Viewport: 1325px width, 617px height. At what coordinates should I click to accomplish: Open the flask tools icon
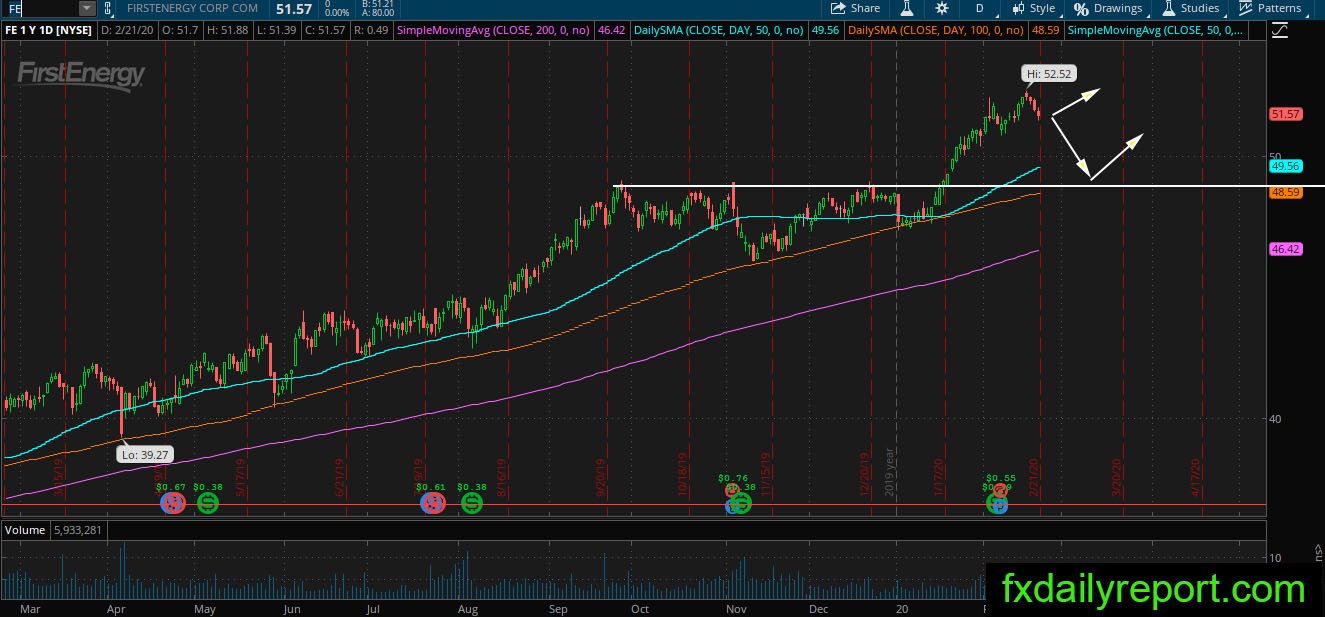907,8
